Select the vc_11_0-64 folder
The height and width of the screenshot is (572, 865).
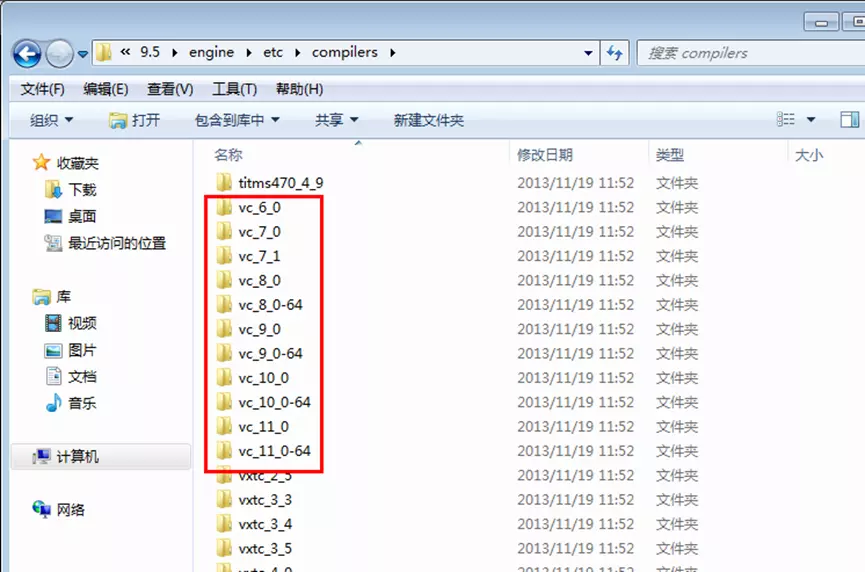(274, 451)
